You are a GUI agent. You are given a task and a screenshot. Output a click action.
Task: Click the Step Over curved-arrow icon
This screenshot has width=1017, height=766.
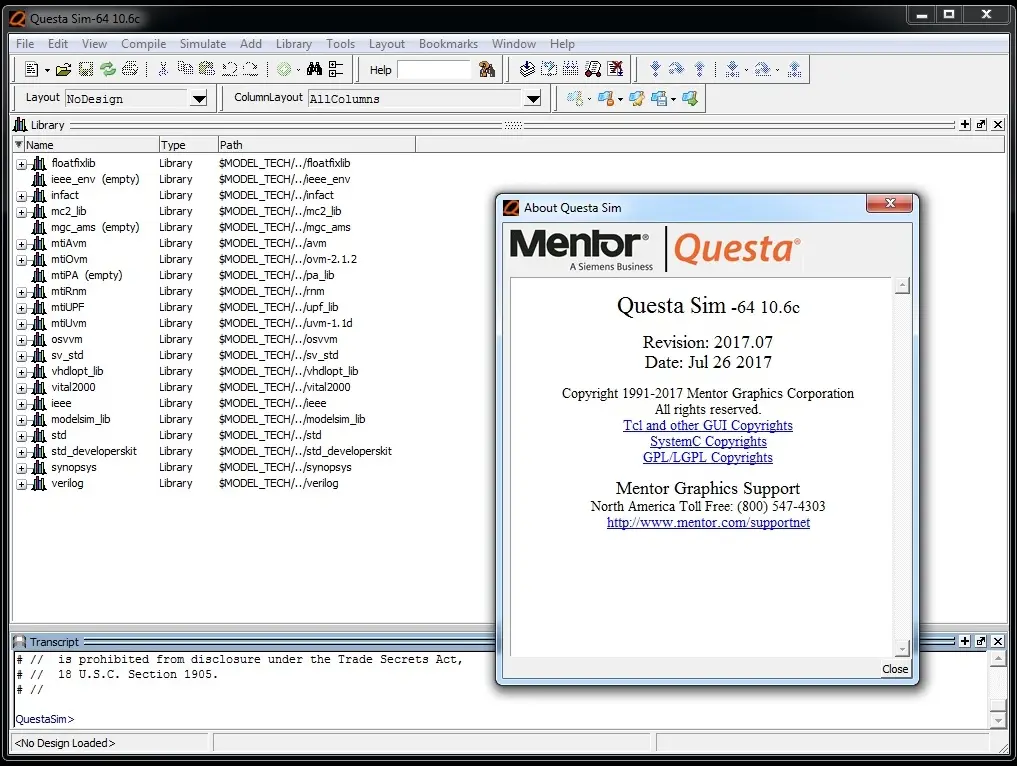pyautogui.click(x=676, y=69)
